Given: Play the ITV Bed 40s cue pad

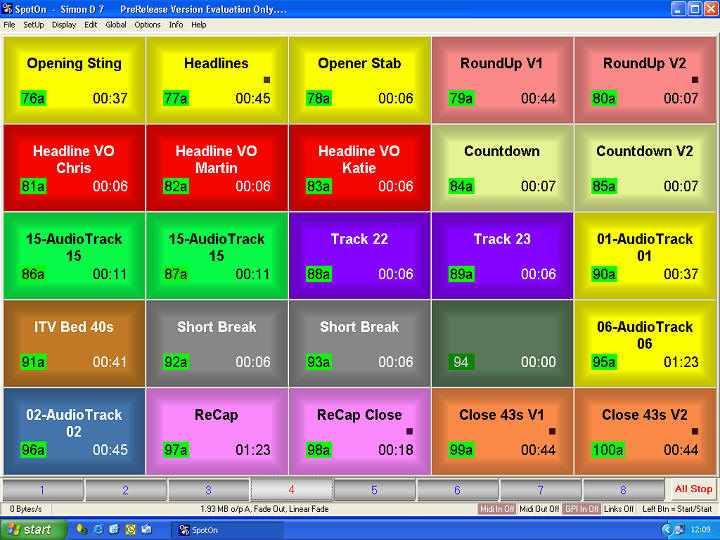Looking at the screenshot, I should (74, 343).
